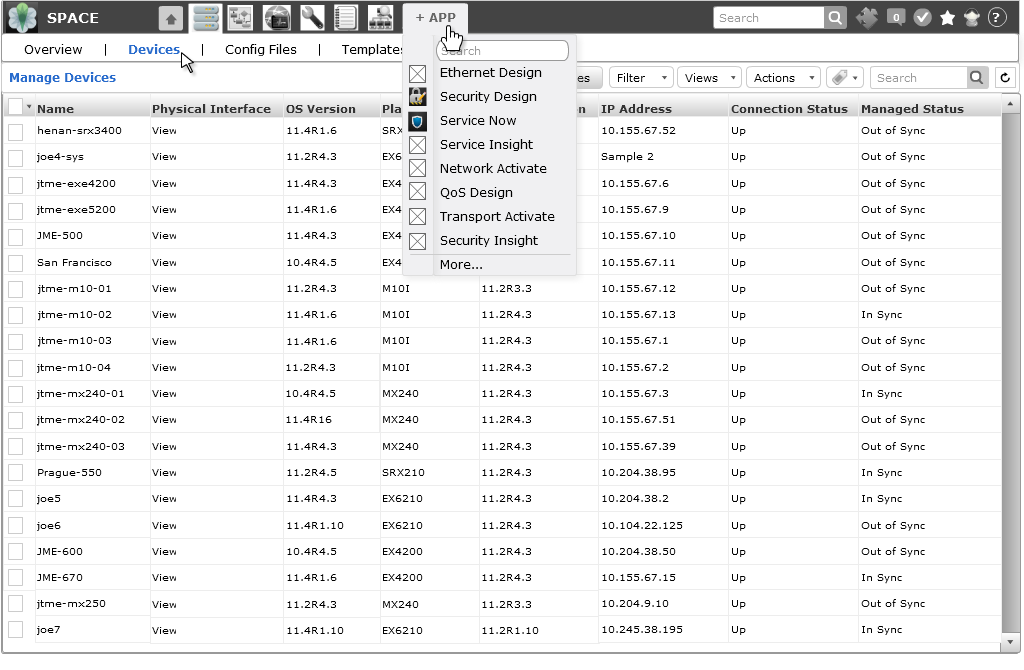Screen dimensions: 1024x670
Task: Click the refresh table icon
Action: point(1005,78)
